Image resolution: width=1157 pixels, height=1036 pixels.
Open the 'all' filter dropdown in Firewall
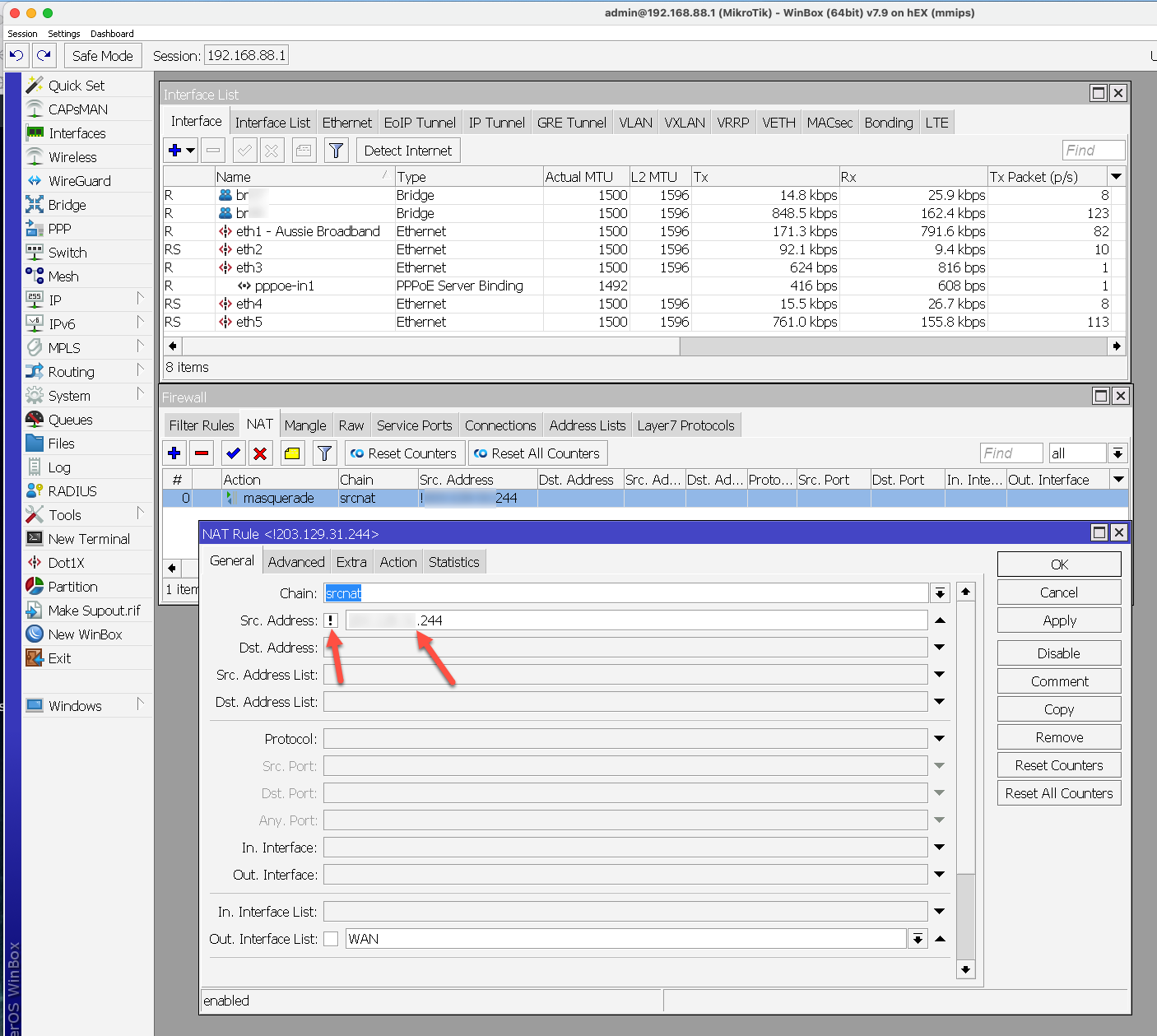[x=1118, y=453]
